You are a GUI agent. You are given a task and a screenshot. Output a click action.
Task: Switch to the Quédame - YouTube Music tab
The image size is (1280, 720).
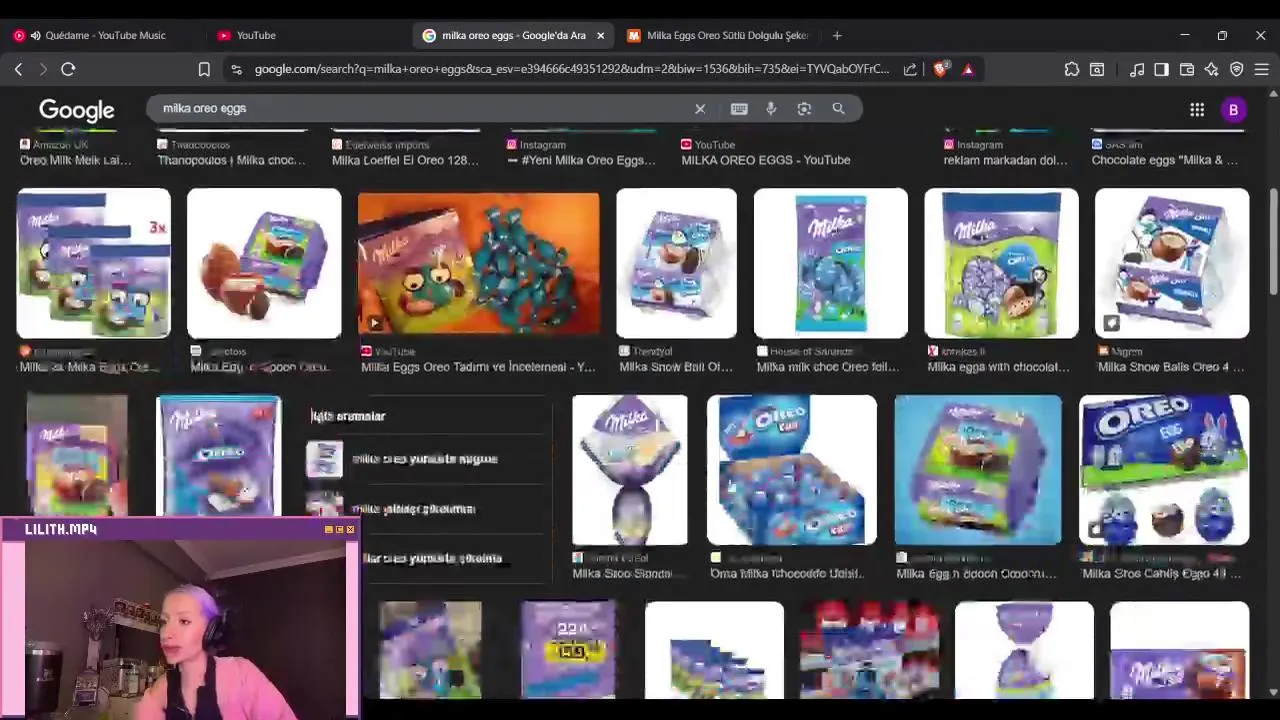click(105, 35)
